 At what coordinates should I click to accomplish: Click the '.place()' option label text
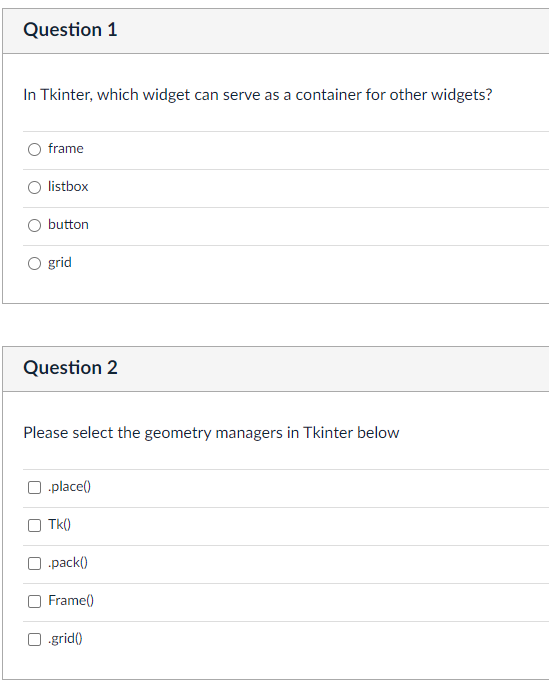pyautogui.click(x=69, y=487)
